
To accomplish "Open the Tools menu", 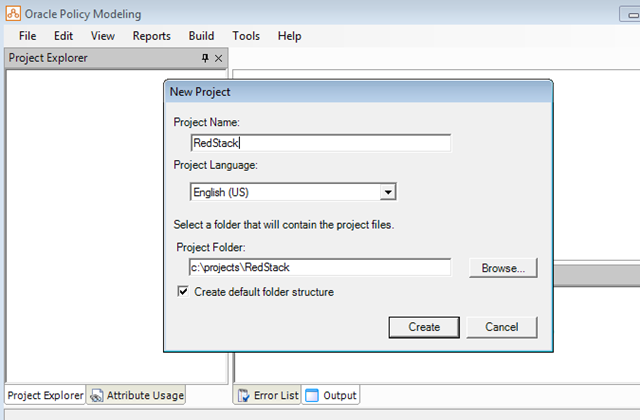I will (246, 36).
